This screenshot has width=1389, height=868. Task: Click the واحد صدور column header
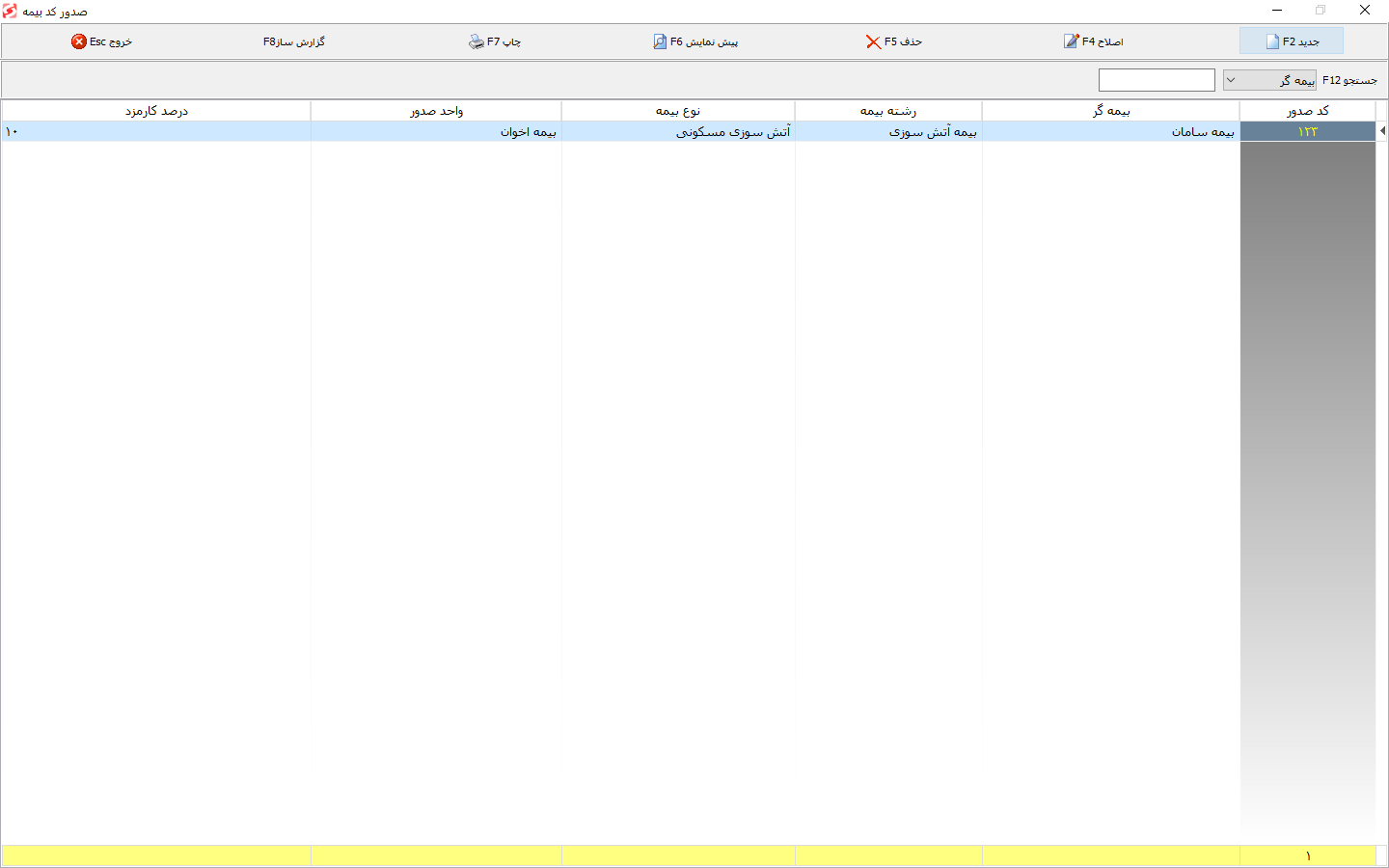(x=436, y=111)
